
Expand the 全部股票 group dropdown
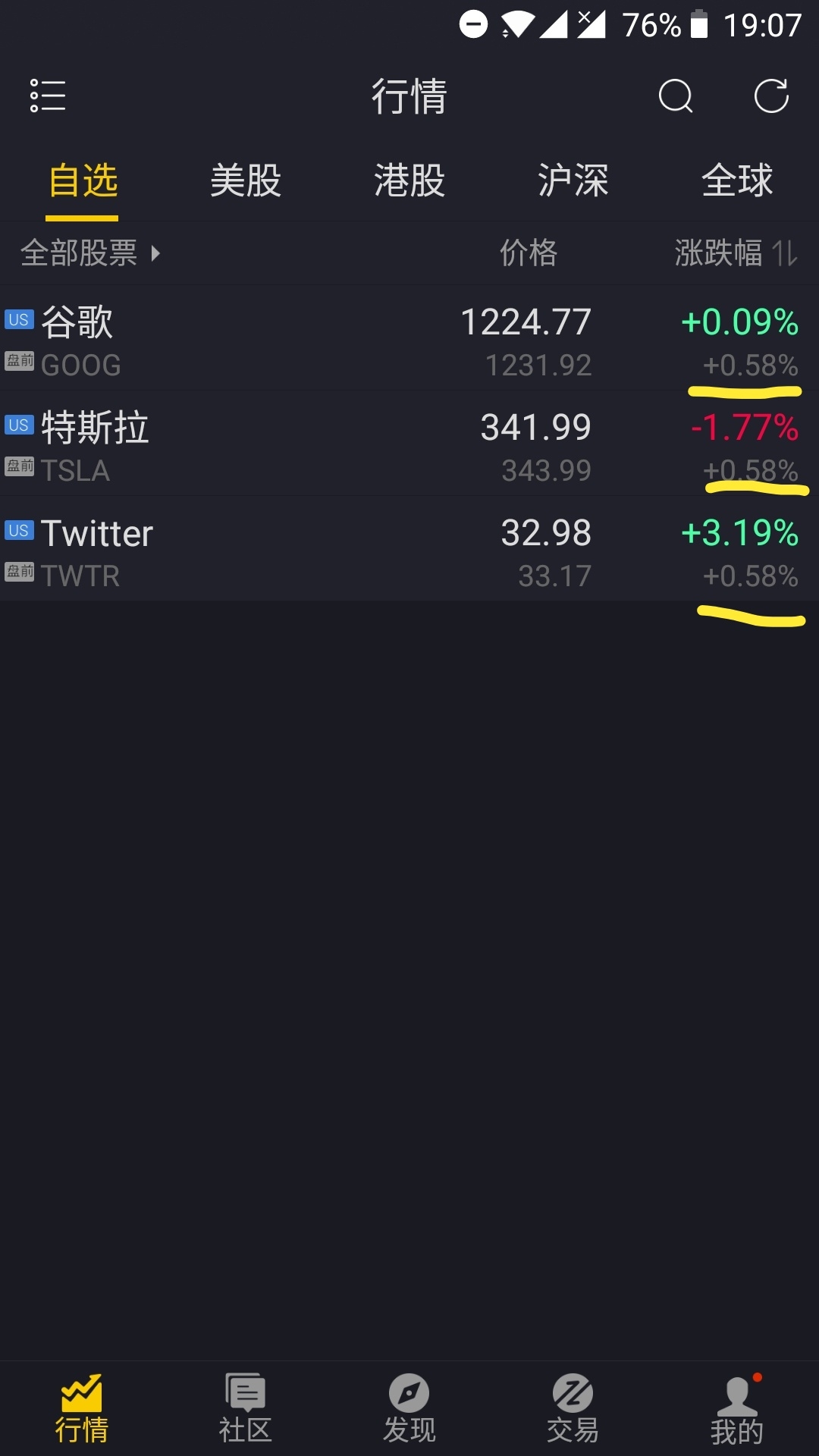click(x=90, y=253)
